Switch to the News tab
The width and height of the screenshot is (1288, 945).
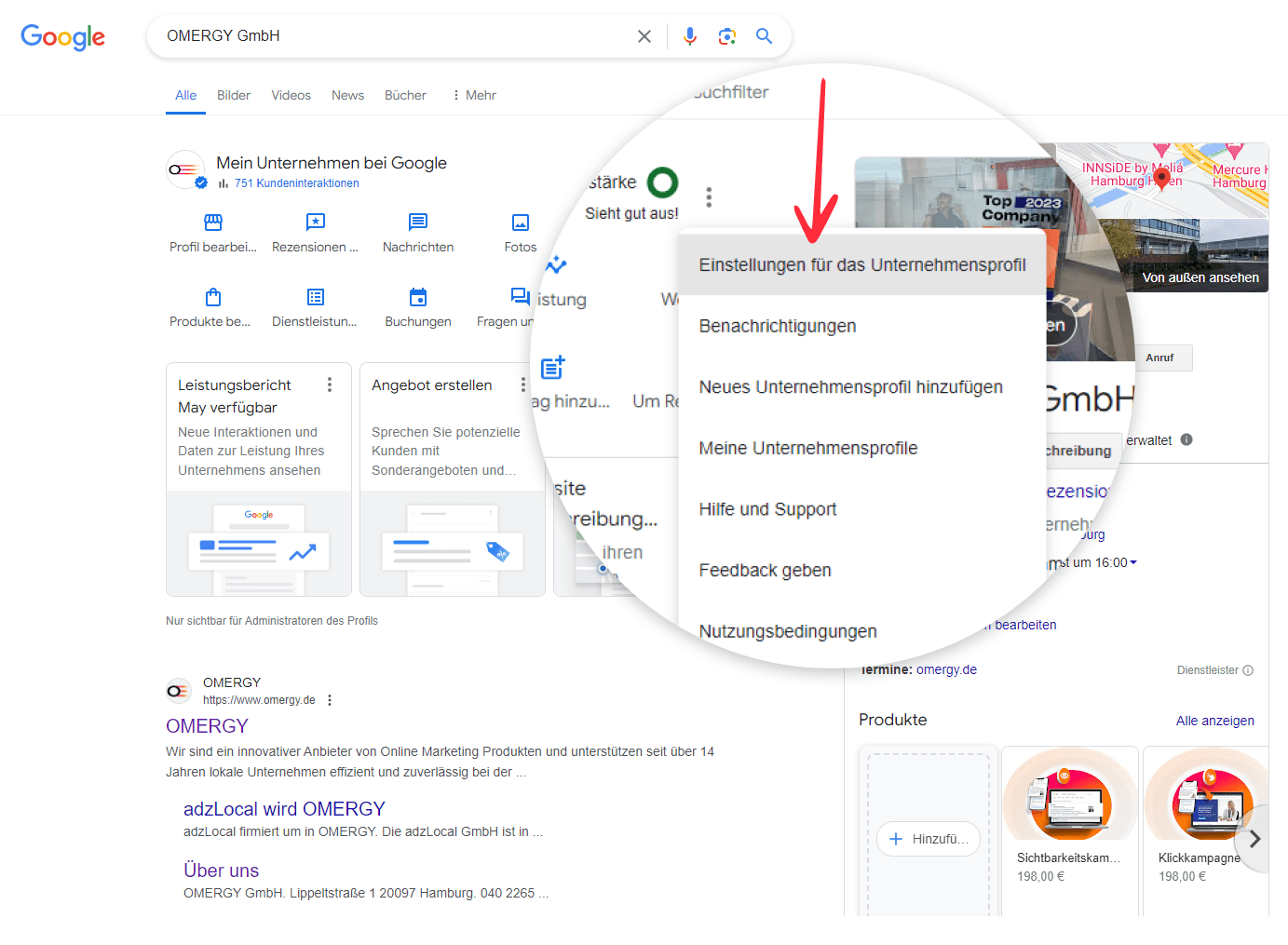click(x=348, y=95)
